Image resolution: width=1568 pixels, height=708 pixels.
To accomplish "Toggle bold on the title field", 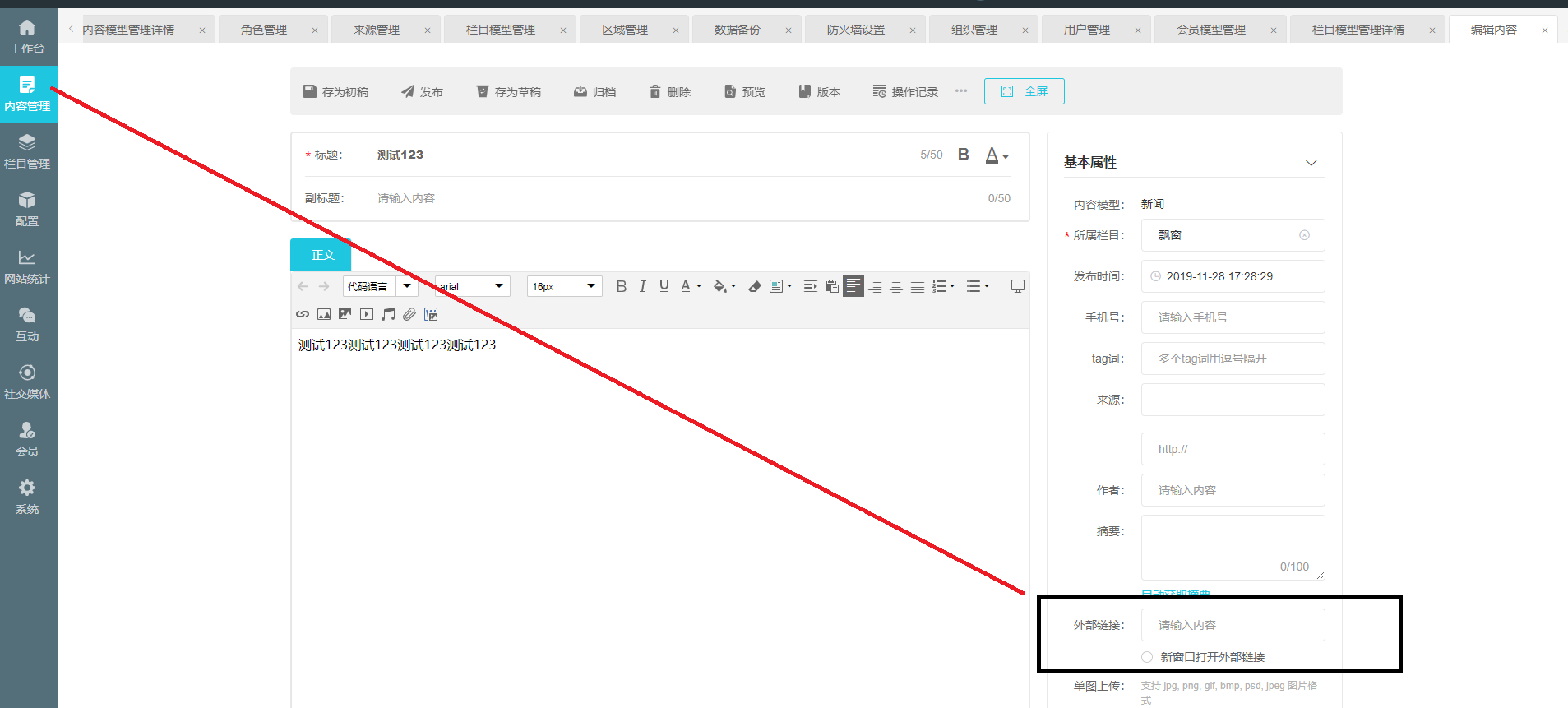I will [x=964, y=155].
